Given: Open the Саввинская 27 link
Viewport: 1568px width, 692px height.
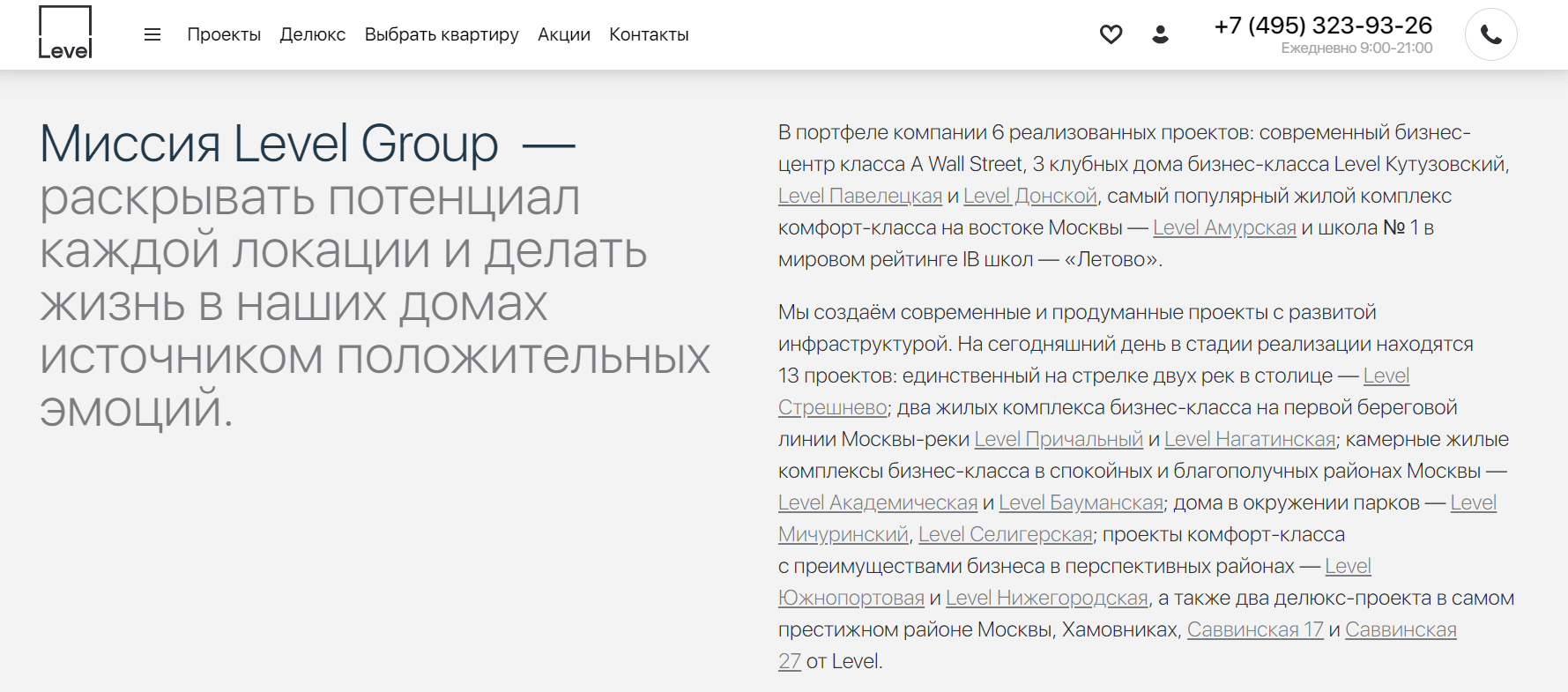Looking at the screenshot, I should click(1401, 629).
